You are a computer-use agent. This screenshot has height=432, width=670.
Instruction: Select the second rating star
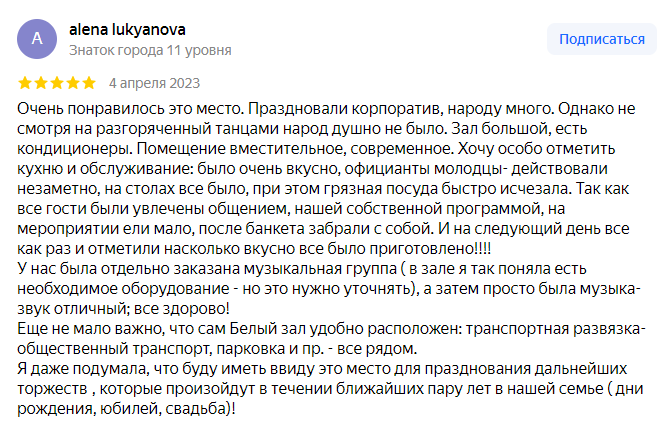coord(41,83)
